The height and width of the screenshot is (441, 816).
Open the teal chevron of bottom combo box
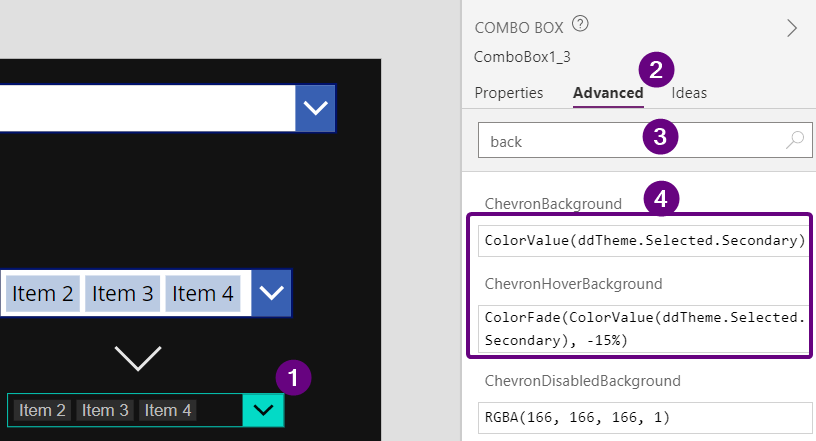(263, 410)
